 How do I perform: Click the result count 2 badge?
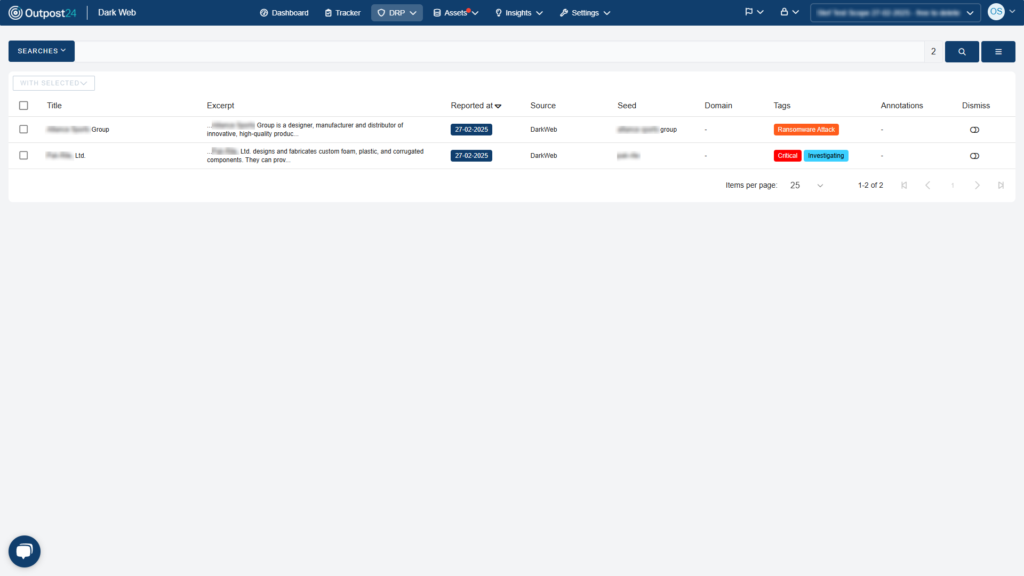tap(933, 52)
